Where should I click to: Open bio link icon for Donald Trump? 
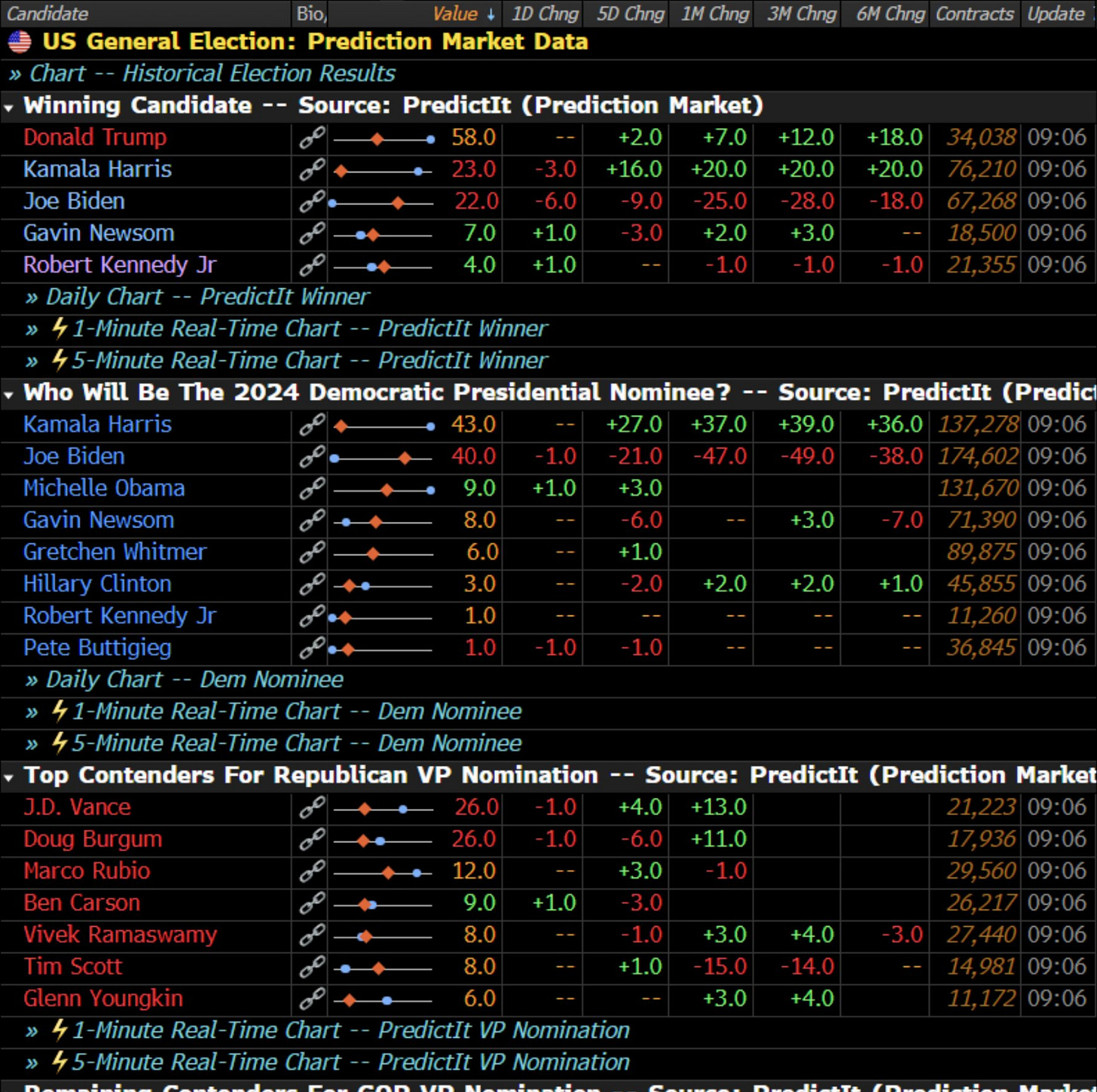tap(312, 138)
